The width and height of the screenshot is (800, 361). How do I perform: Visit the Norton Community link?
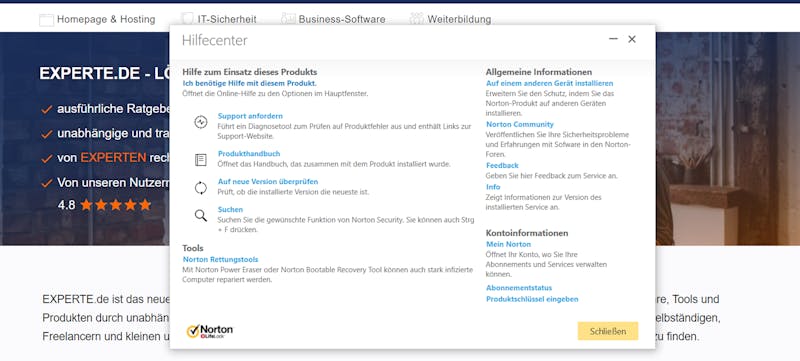point(519,124)
